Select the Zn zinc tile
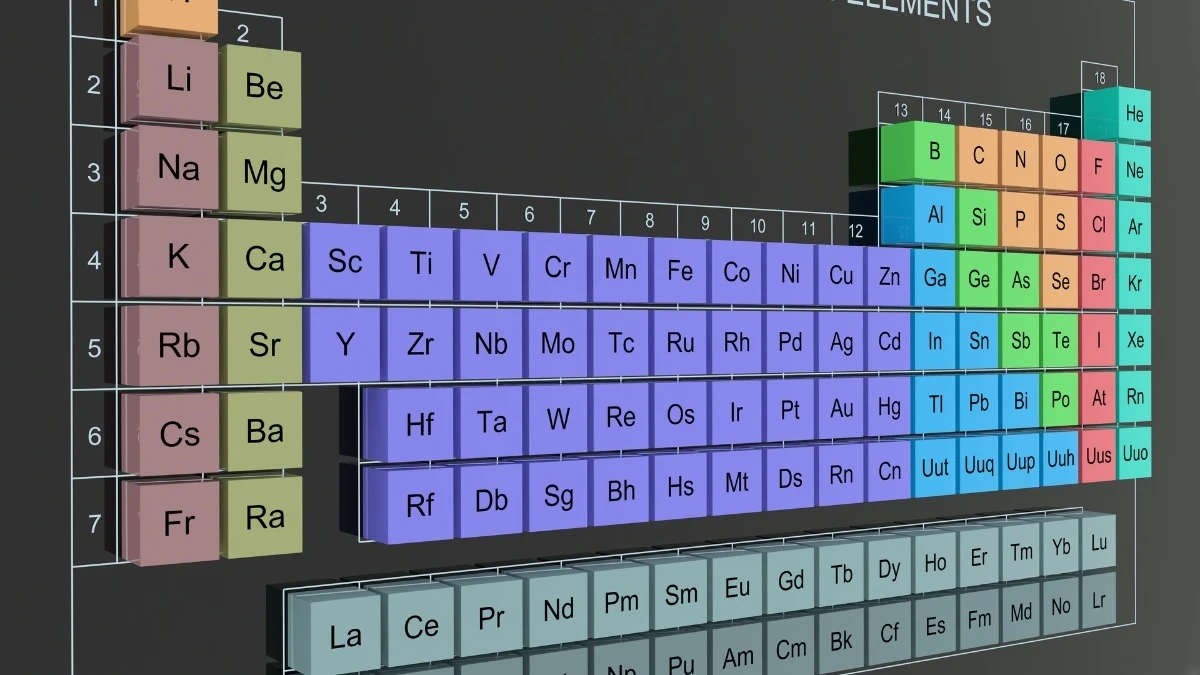The height and width of the screenshot is (675, 1200). point(889,276)
